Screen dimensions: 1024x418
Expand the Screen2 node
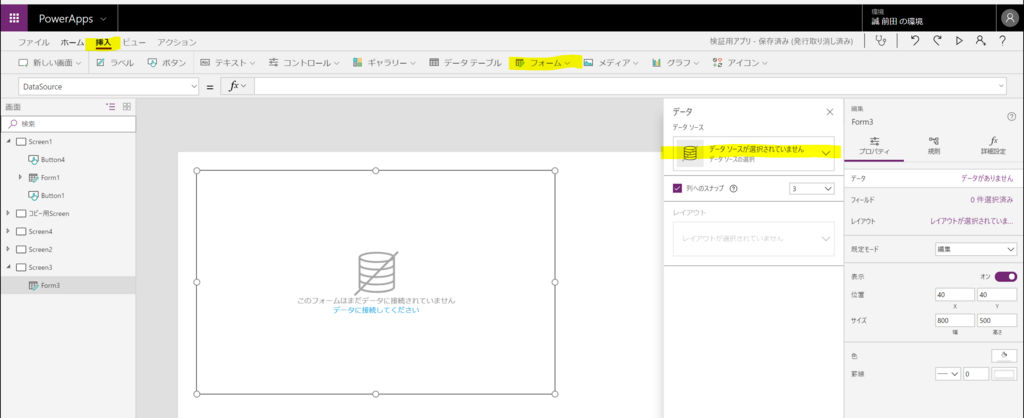pyautogui.click(x=8, y=249)
